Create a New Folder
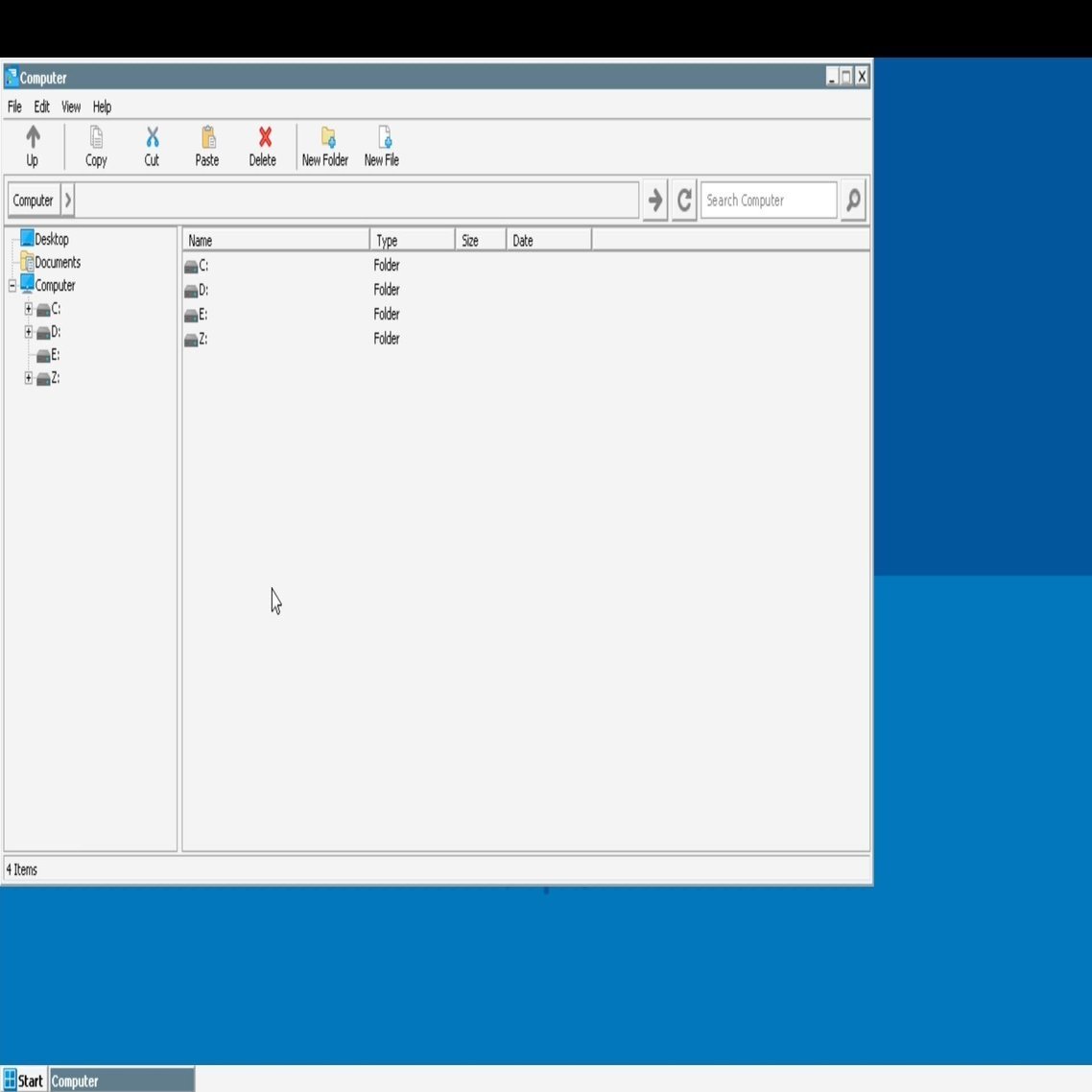Image resolution: width=1092 pixels, height=1092 pixels. (324, 146)
